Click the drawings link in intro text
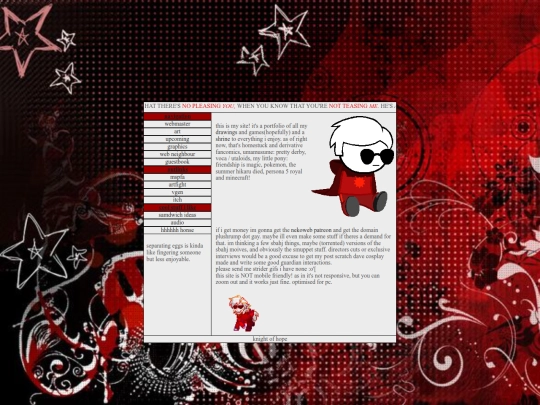Viewport: 540px width, 405px height. pos(226,132)
